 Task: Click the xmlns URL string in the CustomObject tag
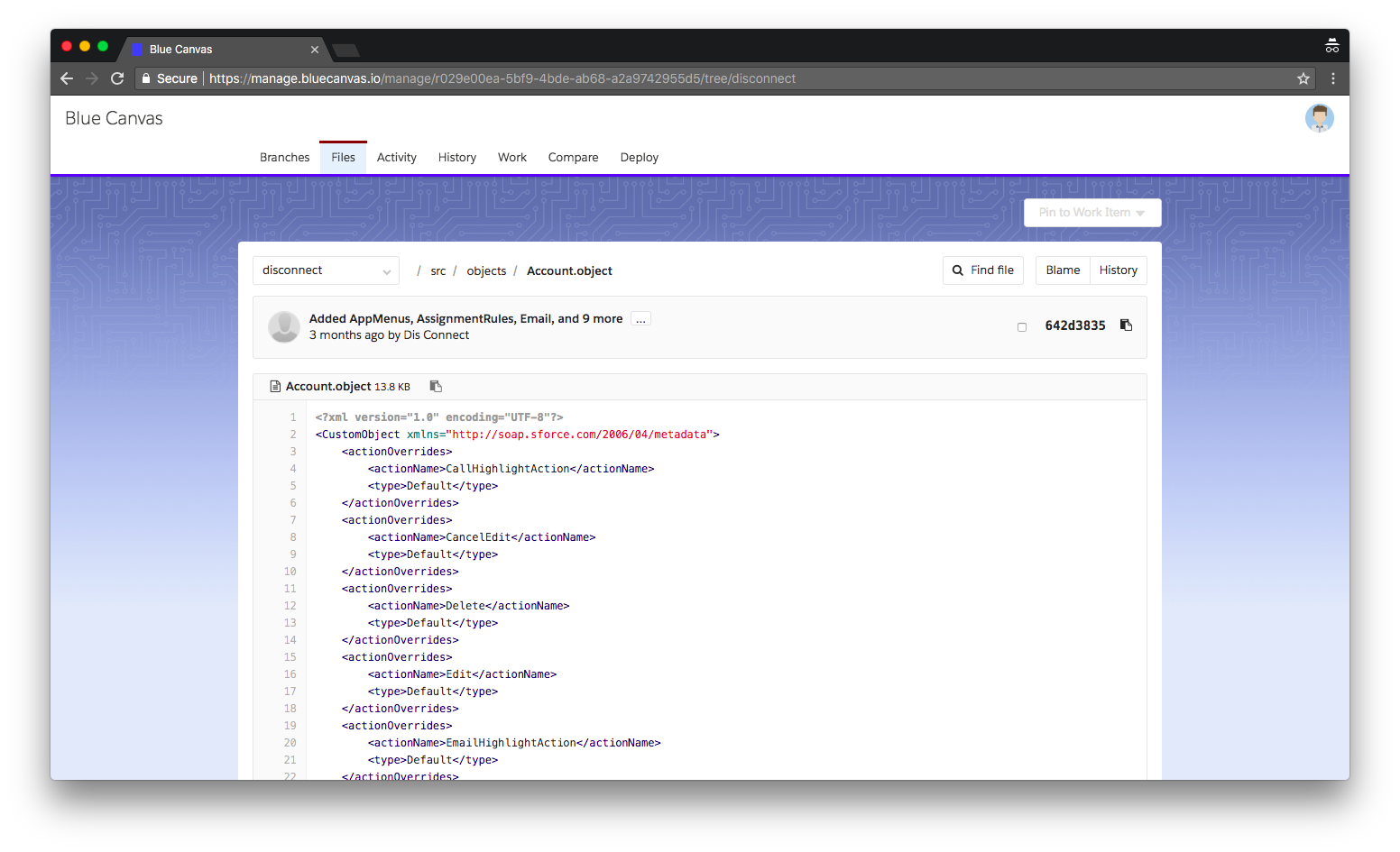click(x=579, y=435)
